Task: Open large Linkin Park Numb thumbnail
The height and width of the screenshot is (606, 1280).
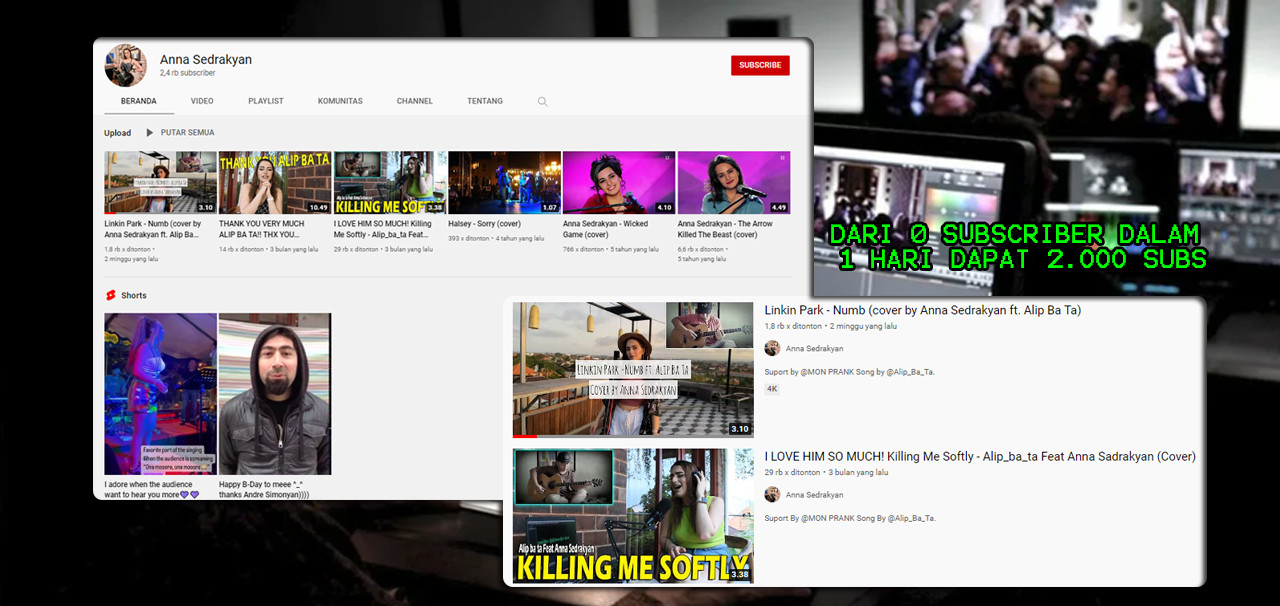Action: coord(633,370)
